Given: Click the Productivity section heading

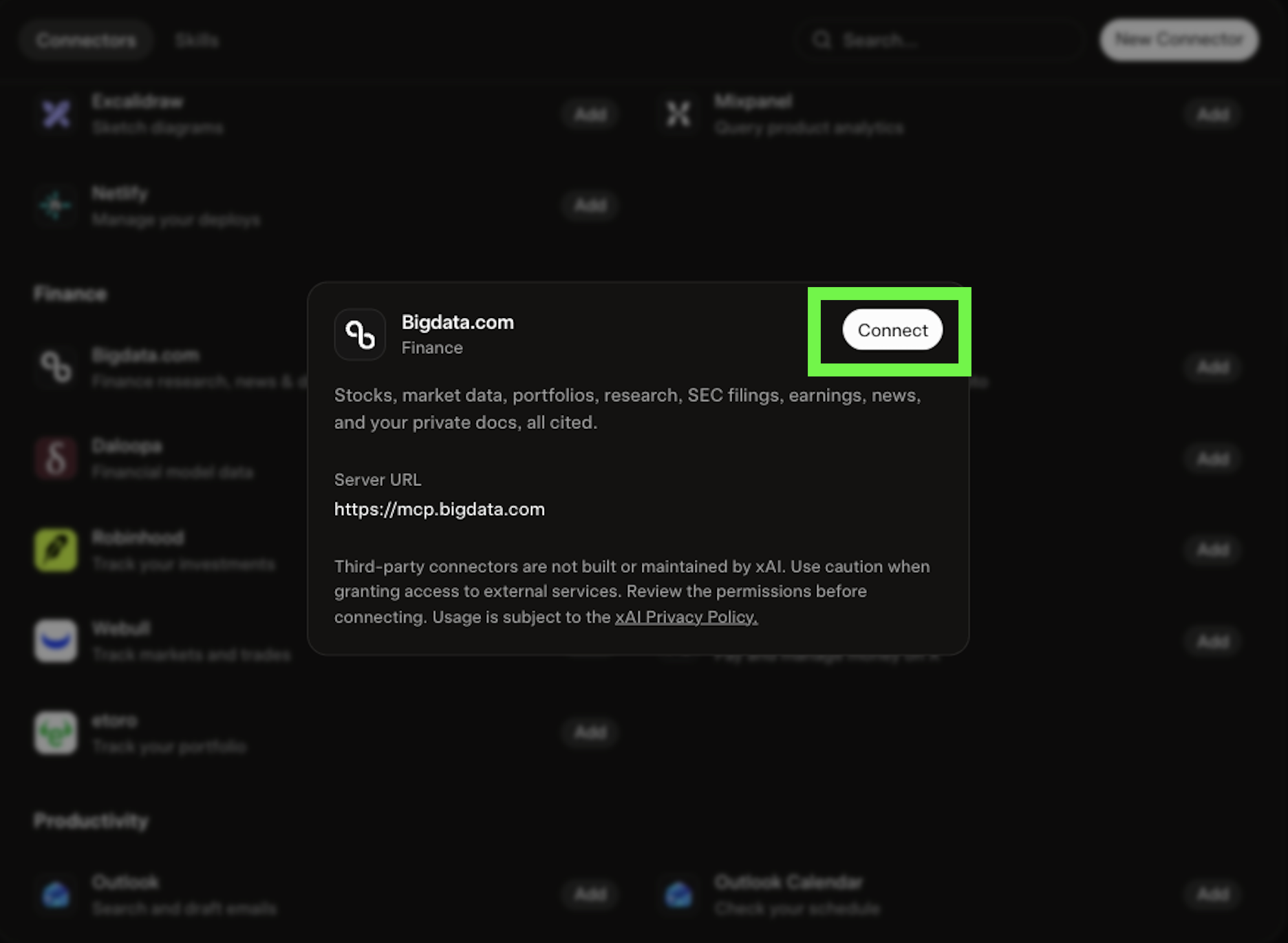Looking at the screenshot, I should point(91,820).
